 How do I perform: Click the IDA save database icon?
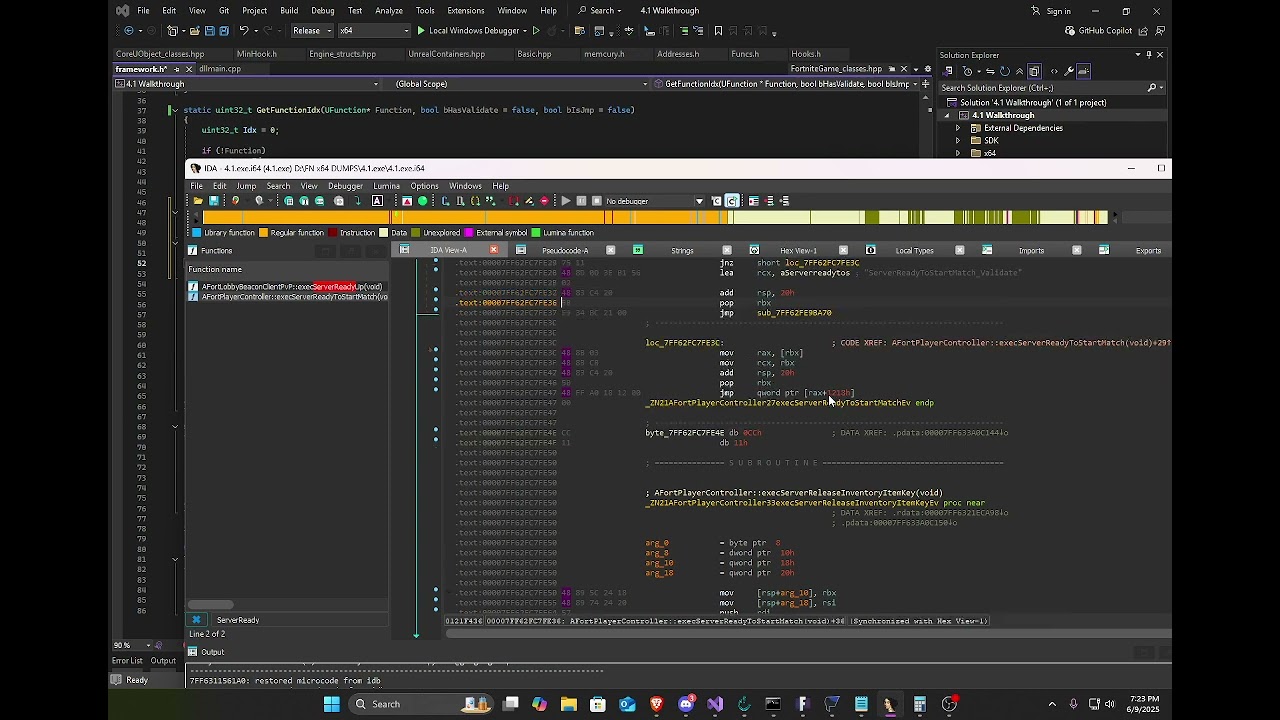coord(213,201)
